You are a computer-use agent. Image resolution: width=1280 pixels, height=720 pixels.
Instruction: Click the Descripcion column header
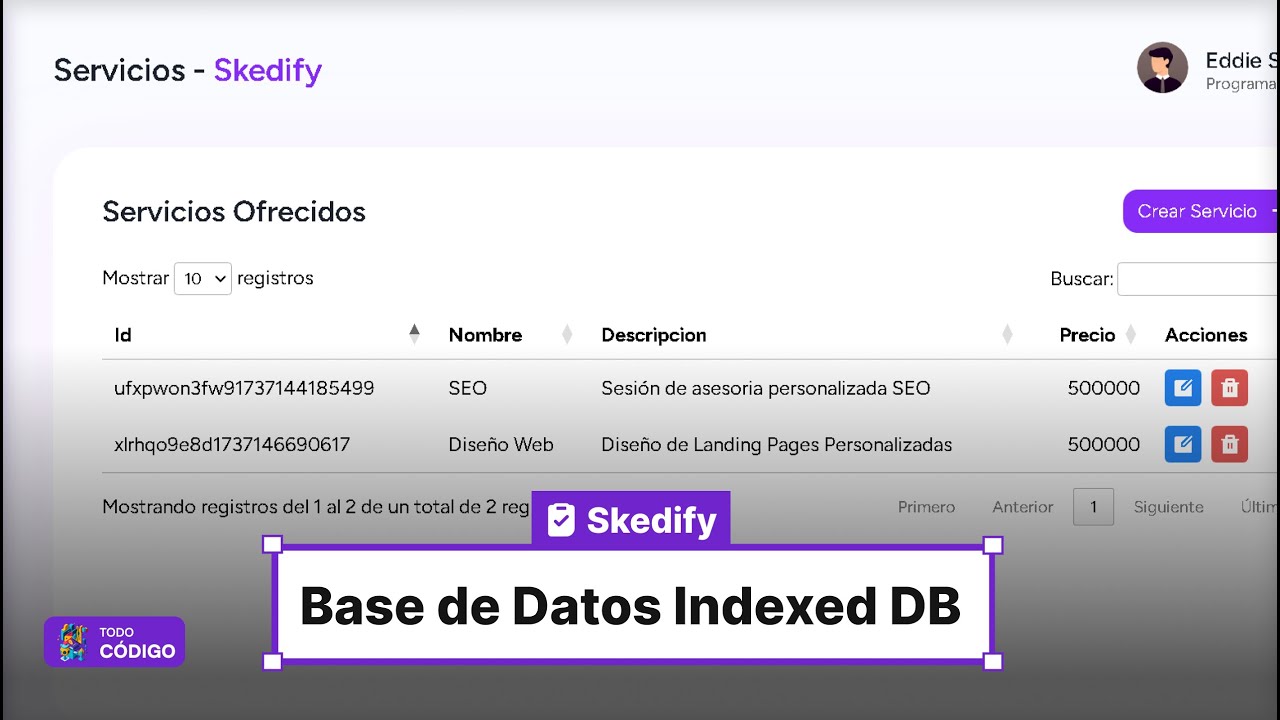click(x=654, y=335)
